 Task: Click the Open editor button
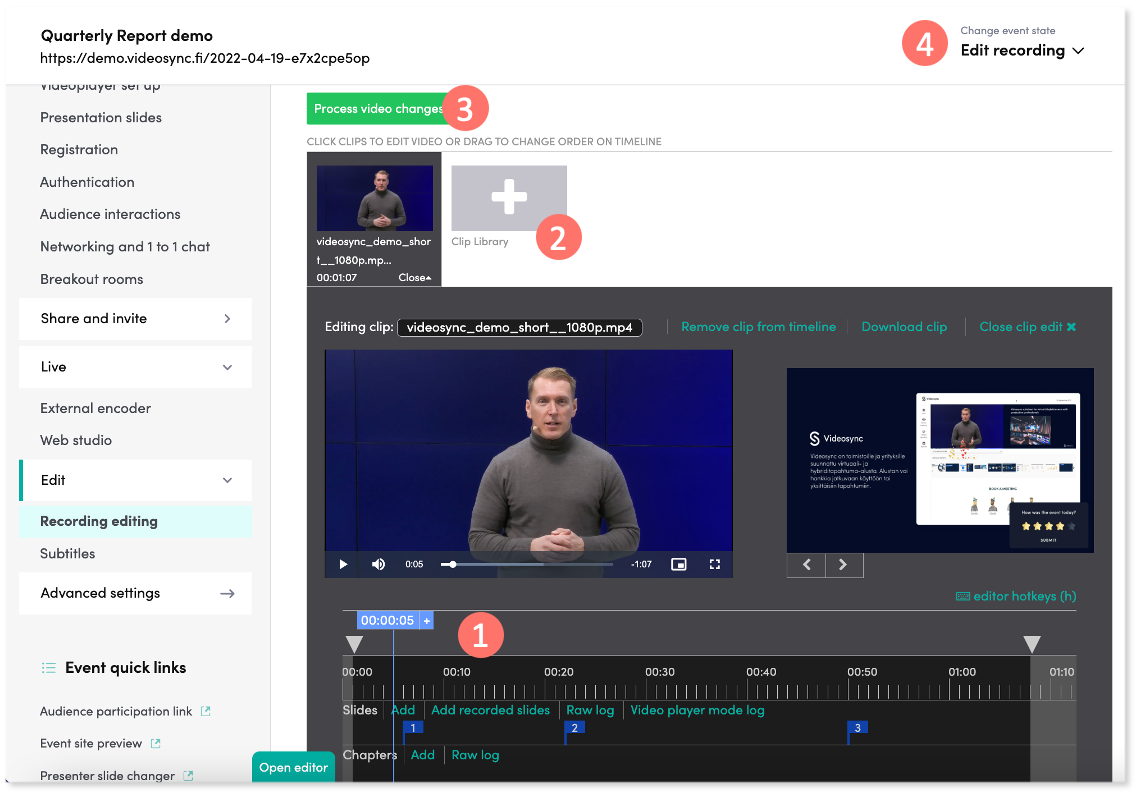click(x=292, y=766)
